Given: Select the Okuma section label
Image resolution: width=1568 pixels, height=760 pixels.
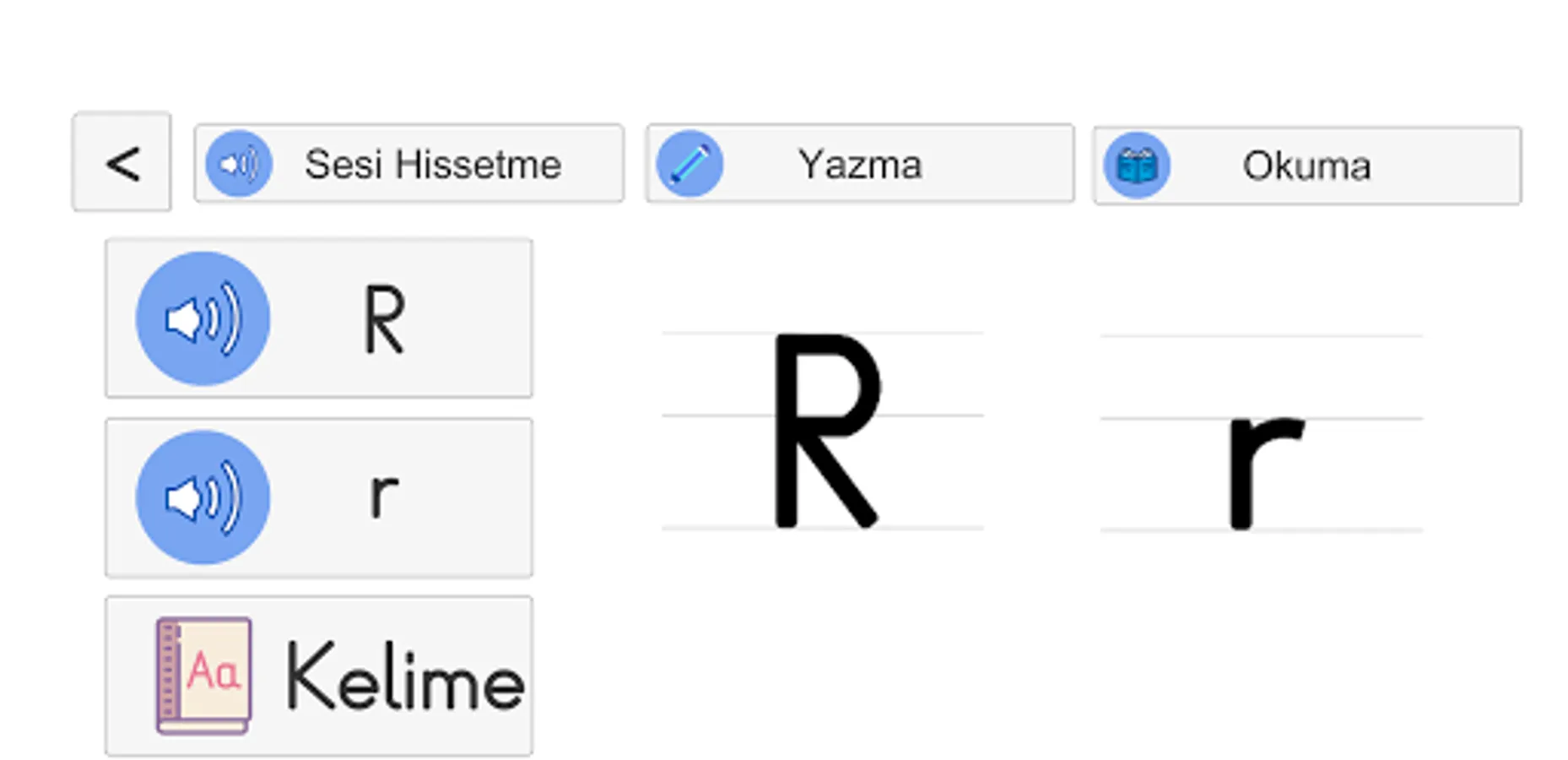Looking at the screenshot, I should click(1306, 166).
